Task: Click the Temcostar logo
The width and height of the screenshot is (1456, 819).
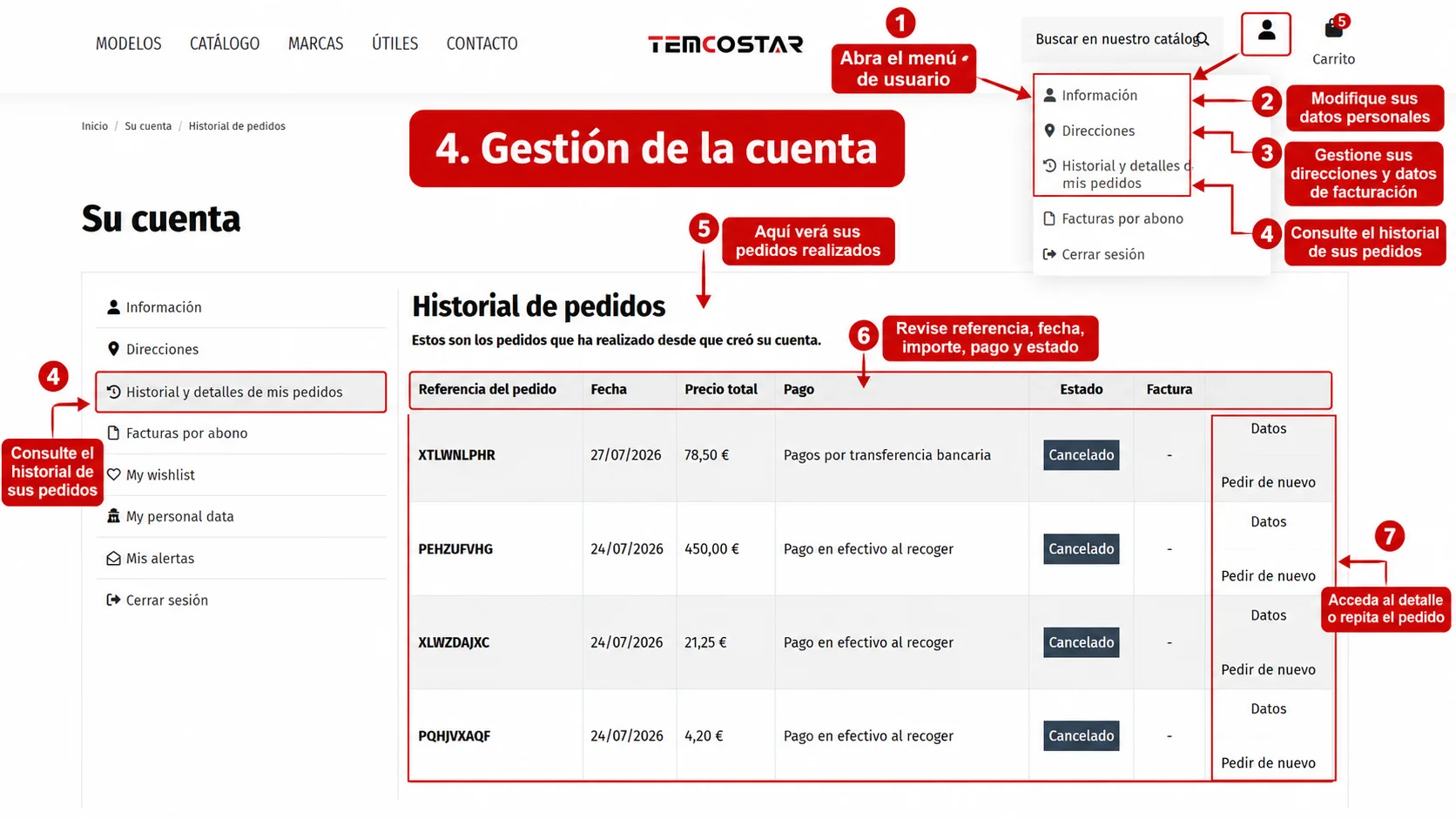Action: click(x=725, y=44)
